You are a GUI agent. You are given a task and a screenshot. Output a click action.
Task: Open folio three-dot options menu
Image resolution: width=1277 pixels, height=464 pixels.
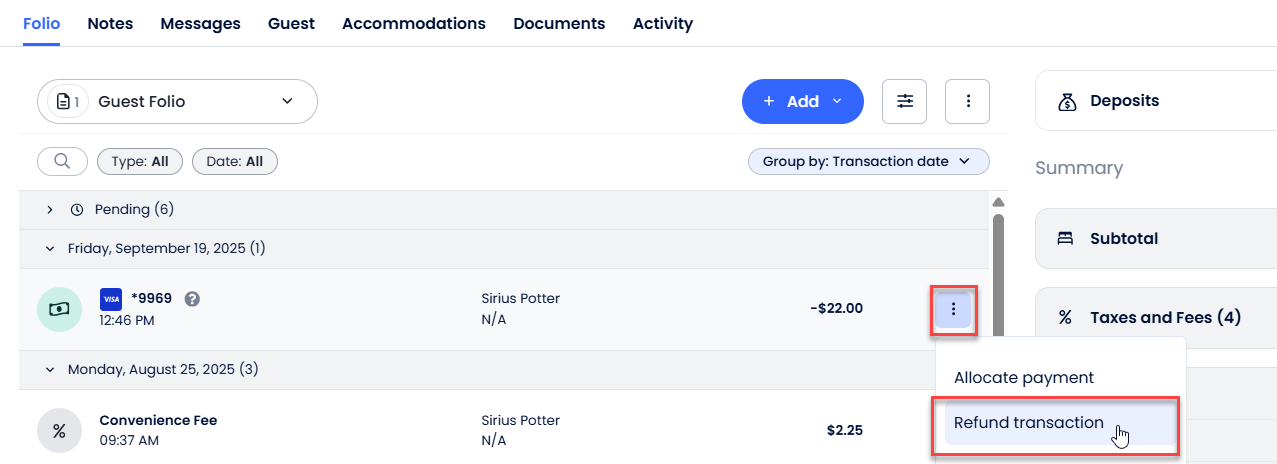click(x=967, y=101)
